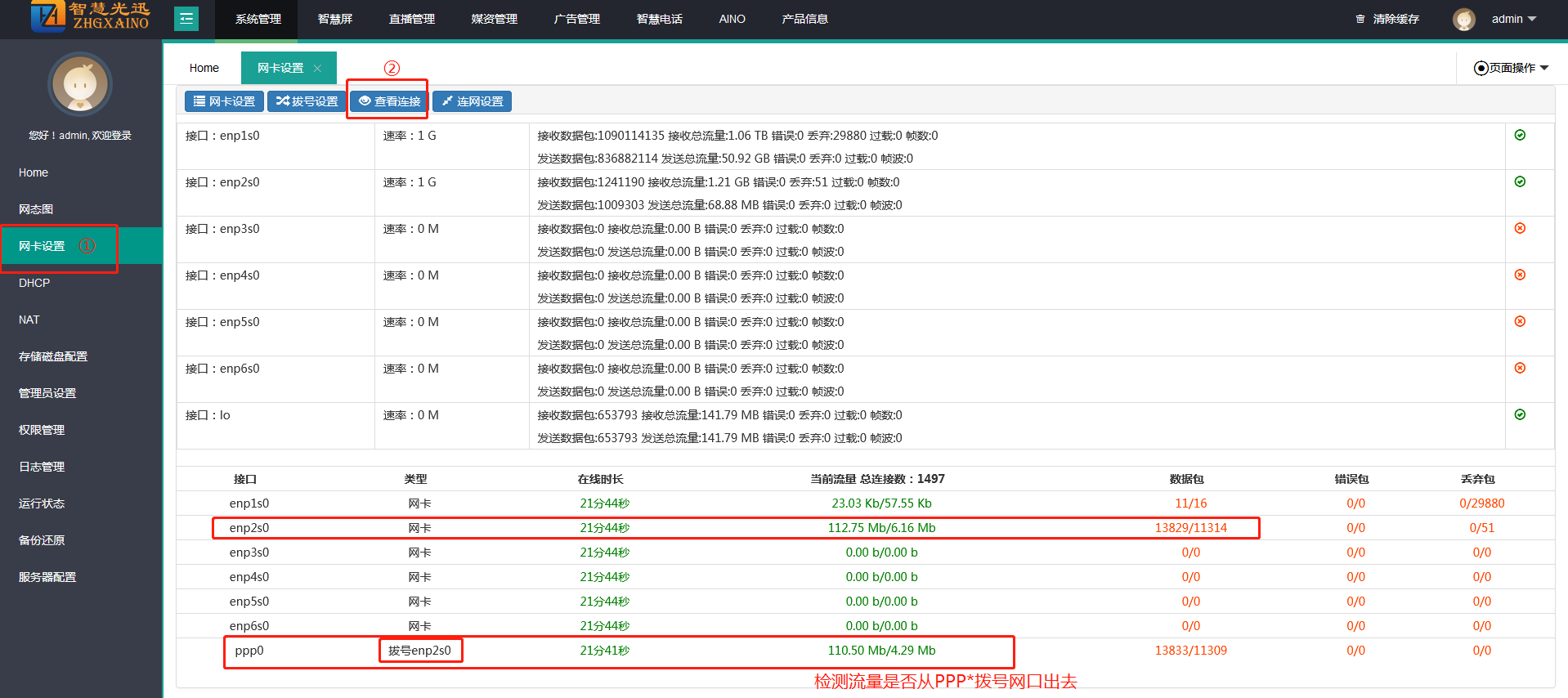
Task: Click the red status icon for enp3s0
Action: click(1520, 228)
